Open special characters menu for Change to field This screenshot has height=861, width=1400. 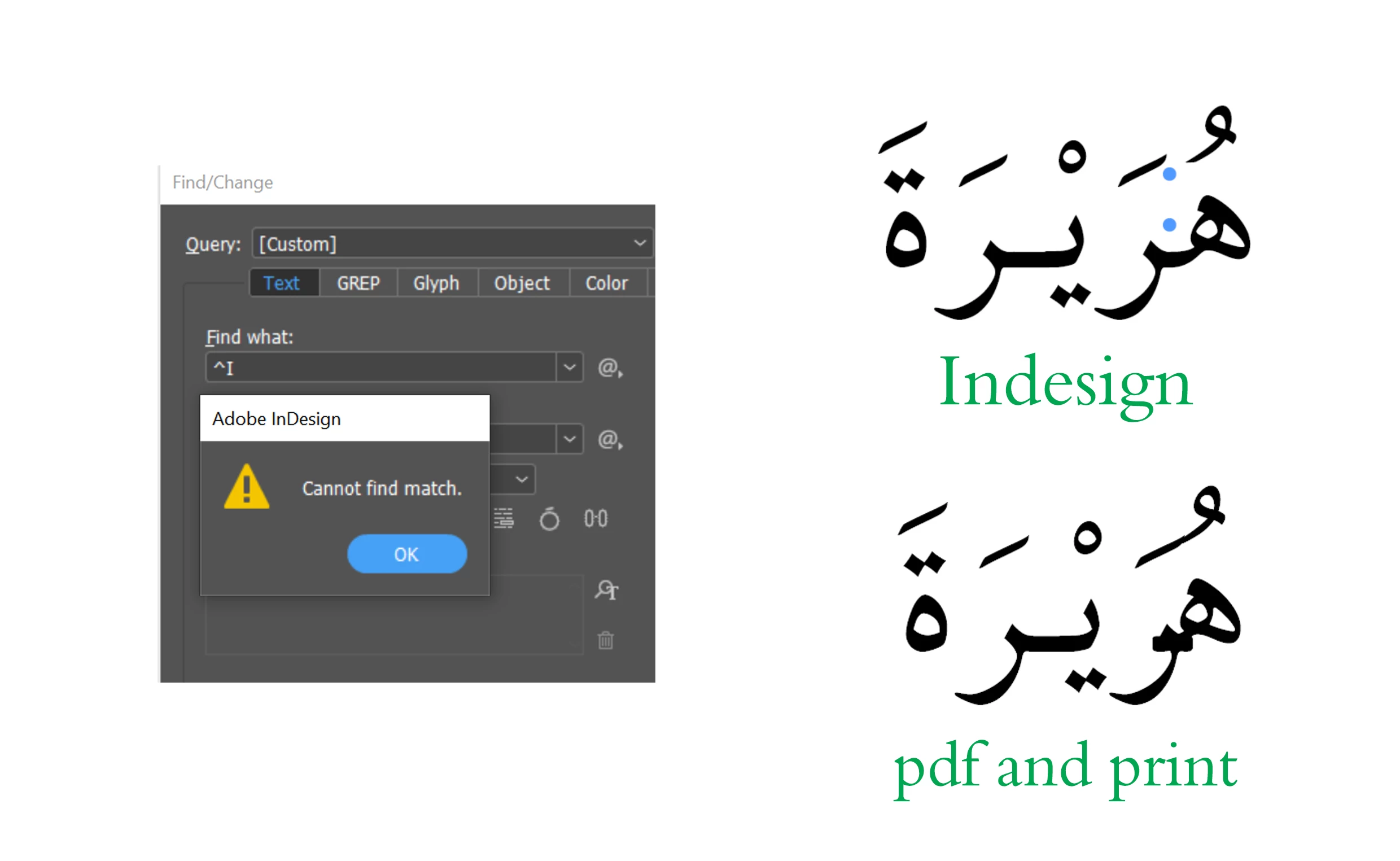coord(610,440)
